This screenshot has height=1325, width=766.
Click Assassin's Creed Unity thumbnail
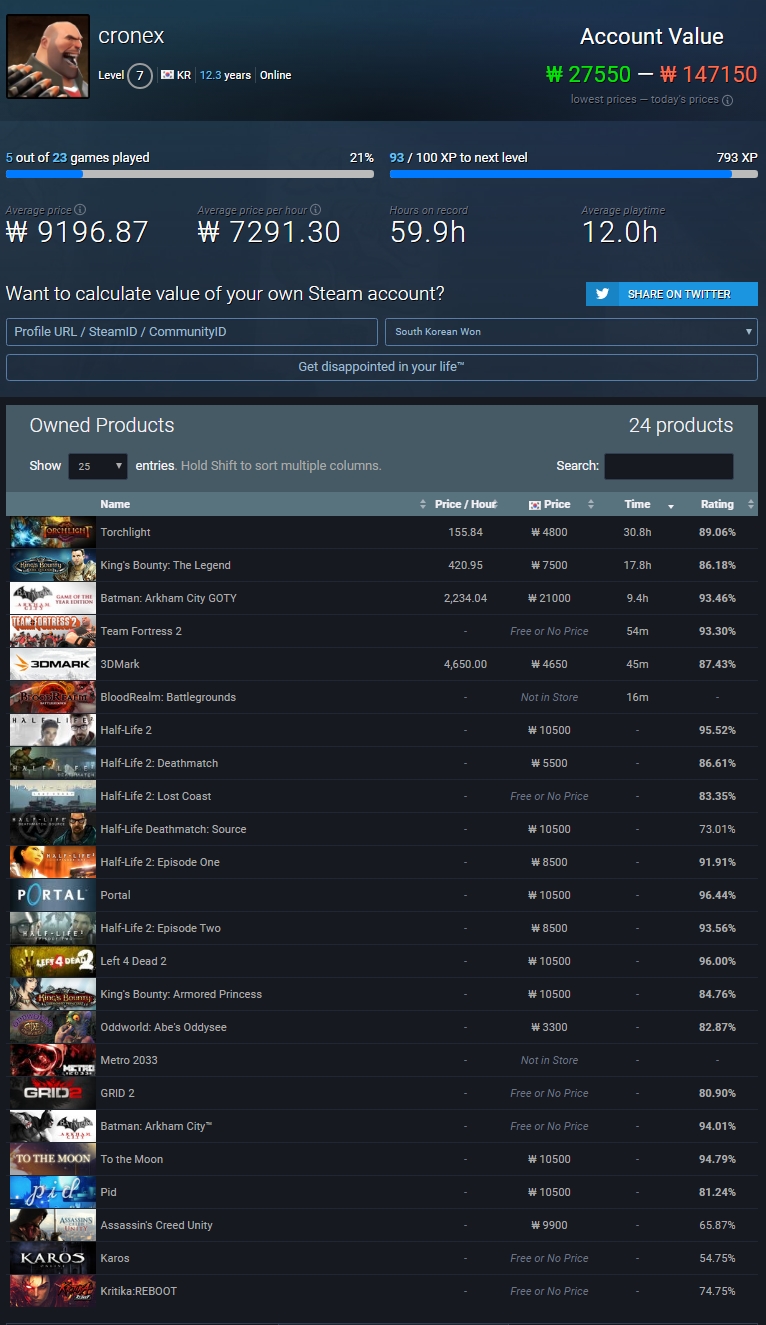coord(53,1225)
